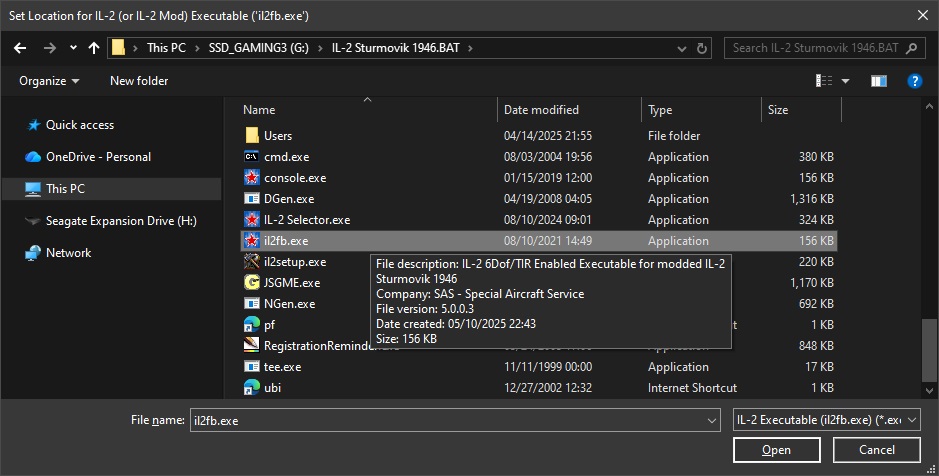
Task: Open the view options dropdown arrow
Action: pos(846,81)
